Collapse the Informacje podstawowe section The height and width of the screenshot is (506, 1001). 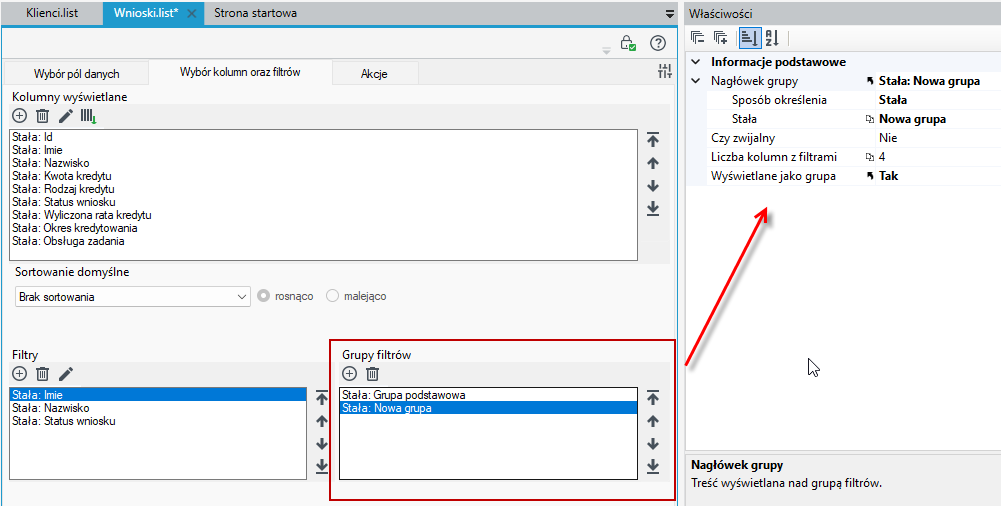[695, 62]
